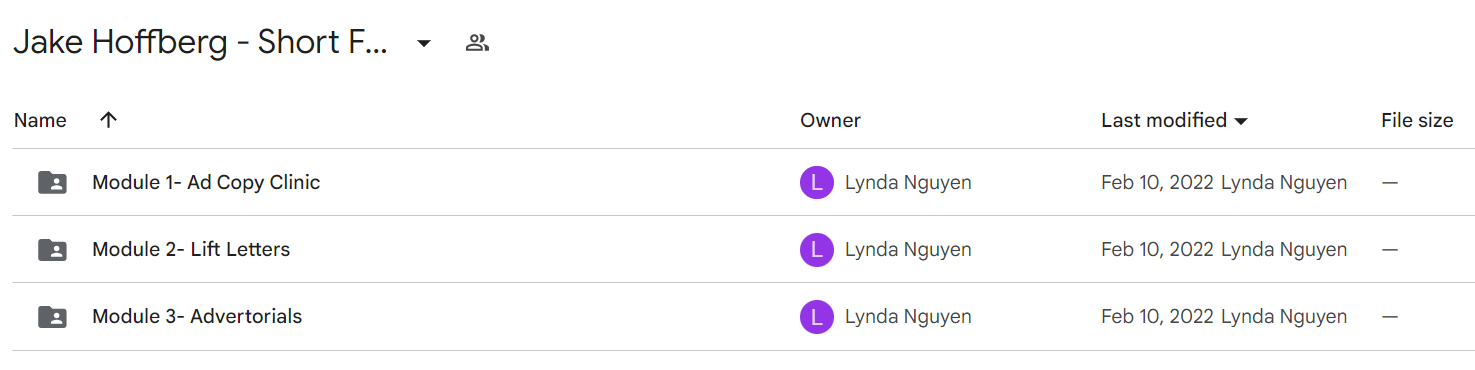Click the Jake Hoffberg folder title

tap(201, 43)
